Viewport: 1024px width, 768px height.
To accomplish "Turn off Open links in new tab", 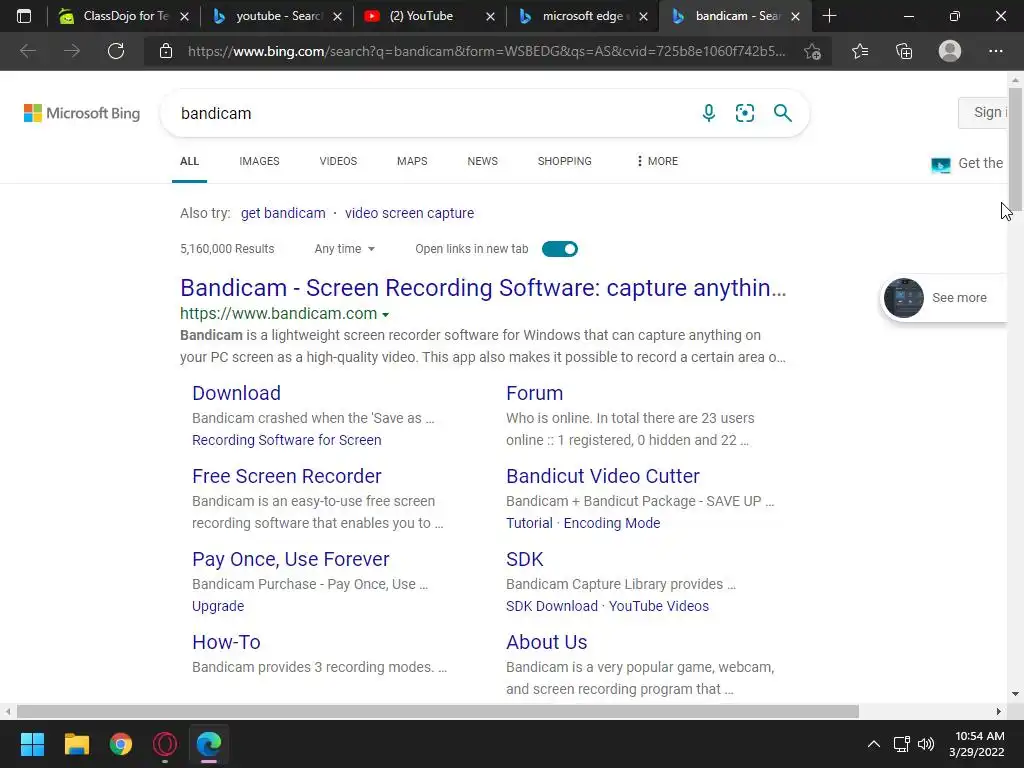I will (560, 249).
